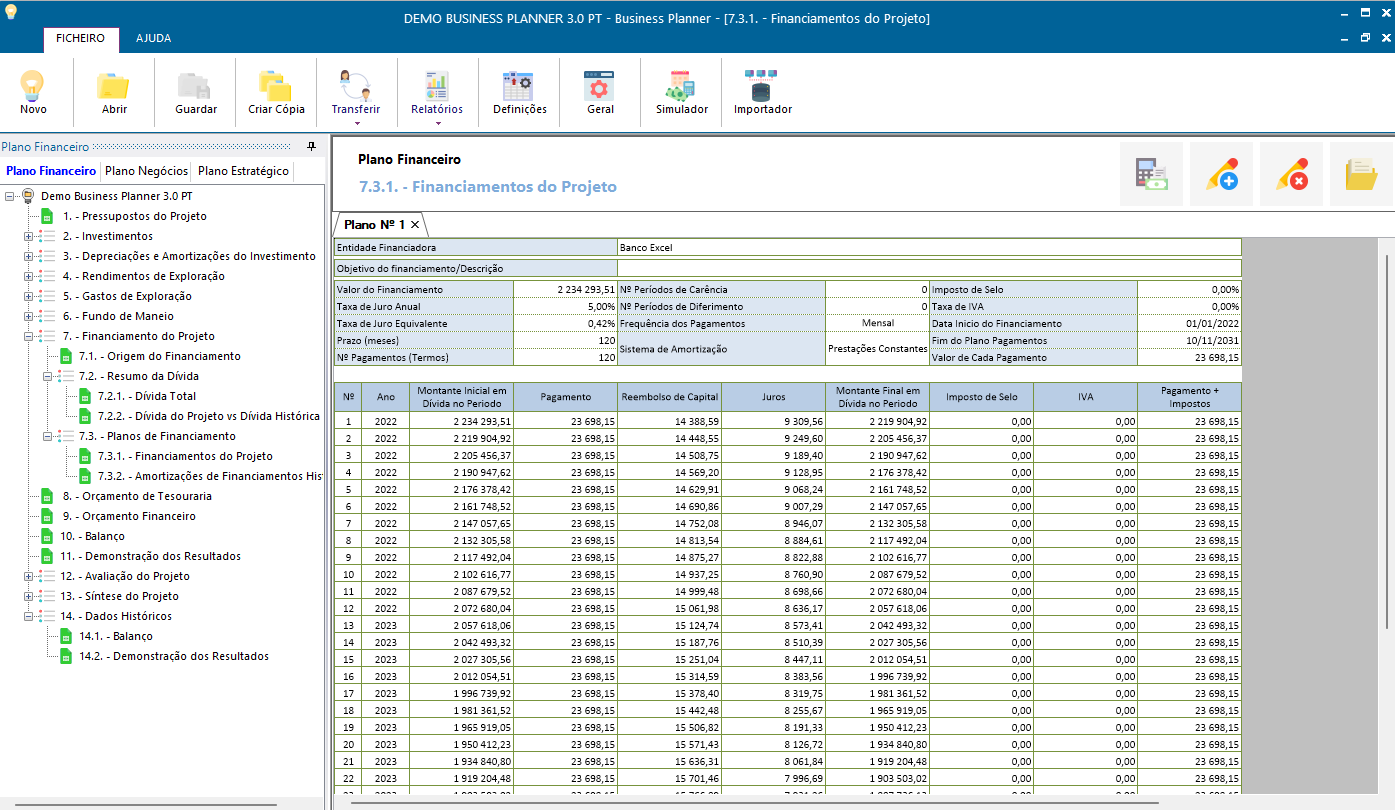
Task: Expand the 2. - Investimentos tree node
Action: coord(29,237)
